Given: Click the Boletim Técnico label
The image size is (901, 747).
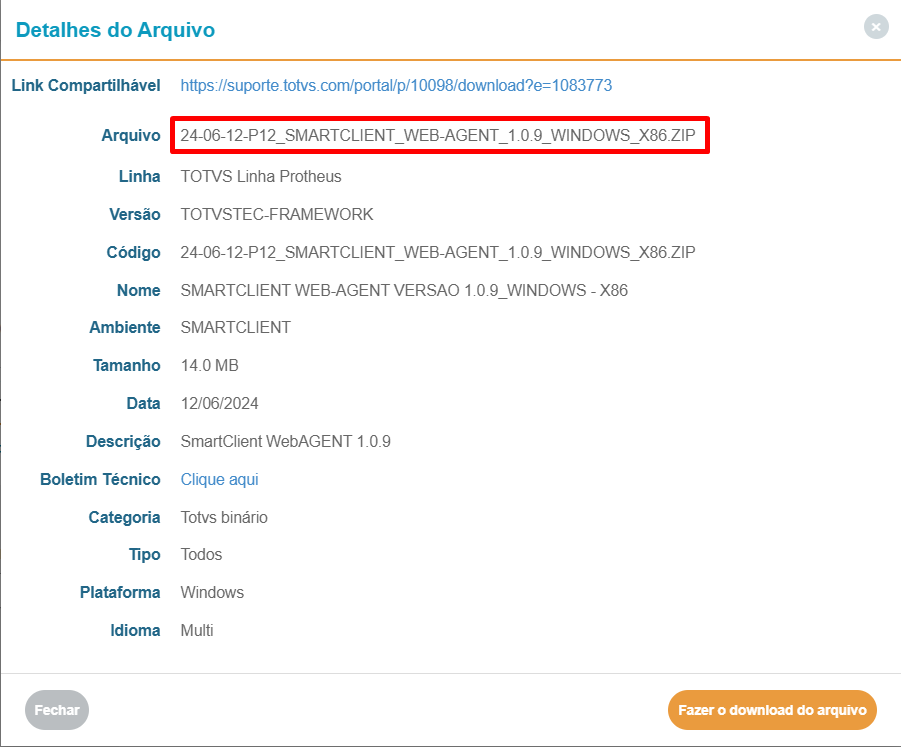Looking at the screenshot, I should tap(100, 480).
